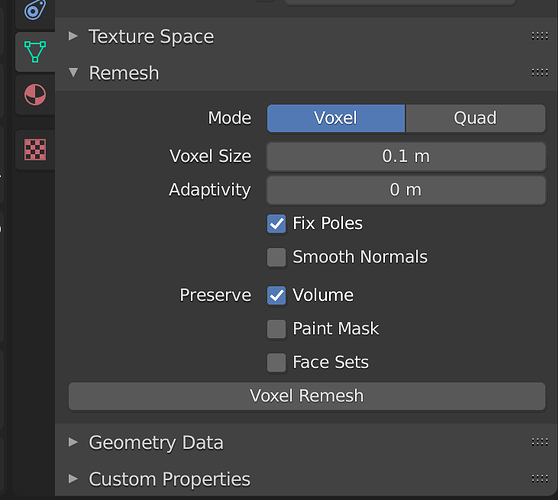Disable the Fix Poles checkbox
The width and height of the screenshot is (558, 500).
tap(277, 223)
